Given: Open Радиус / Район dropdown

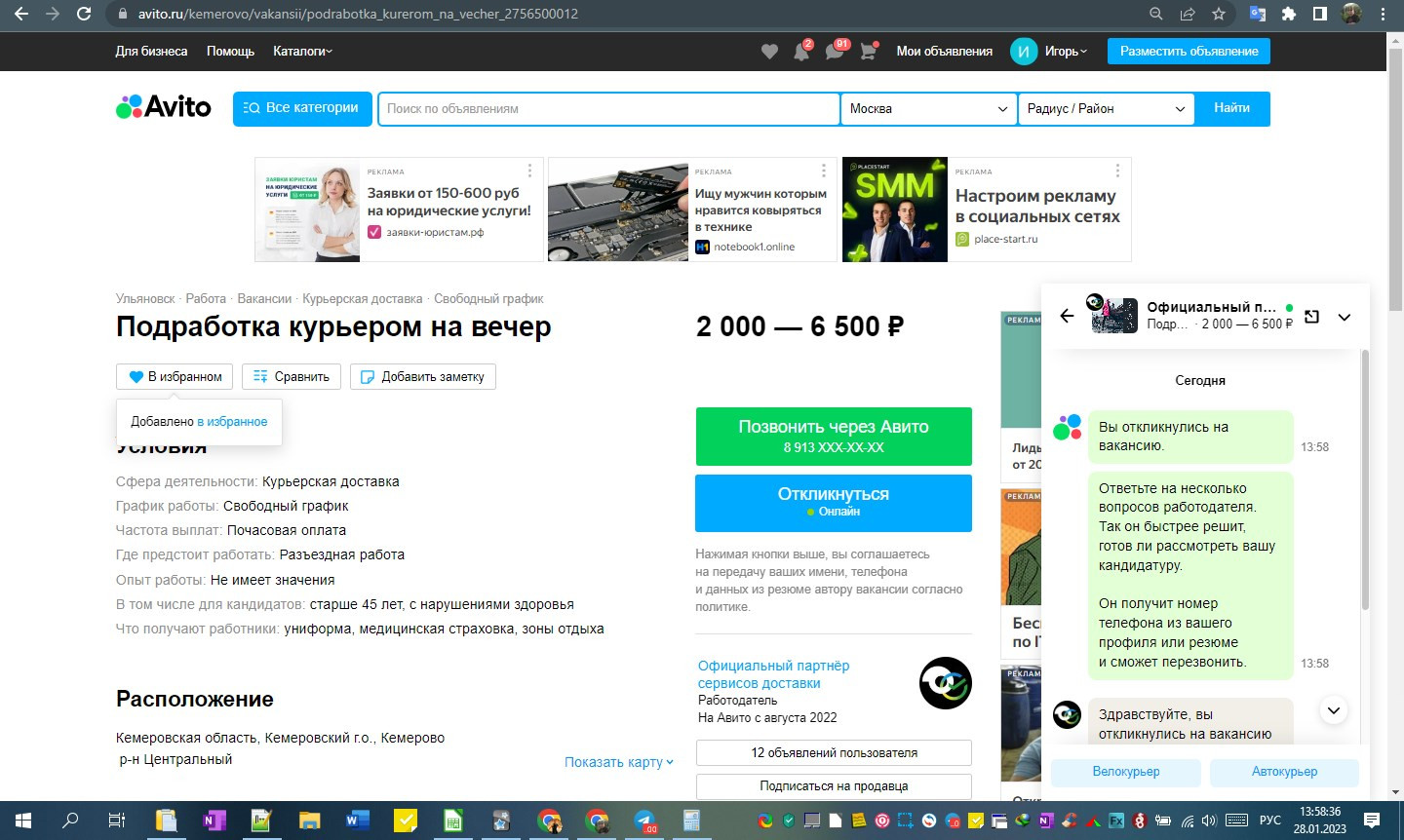Looking at the screenshot, I should 1106,109.
